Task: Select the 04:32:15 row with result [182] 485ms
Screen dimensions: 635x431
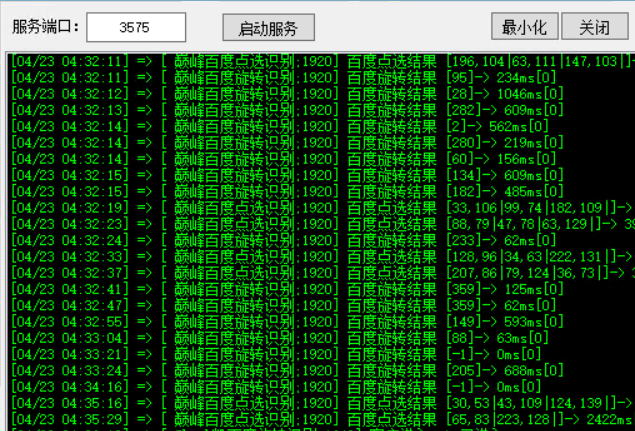Action: pyautogui.click(x=287, y=191)
